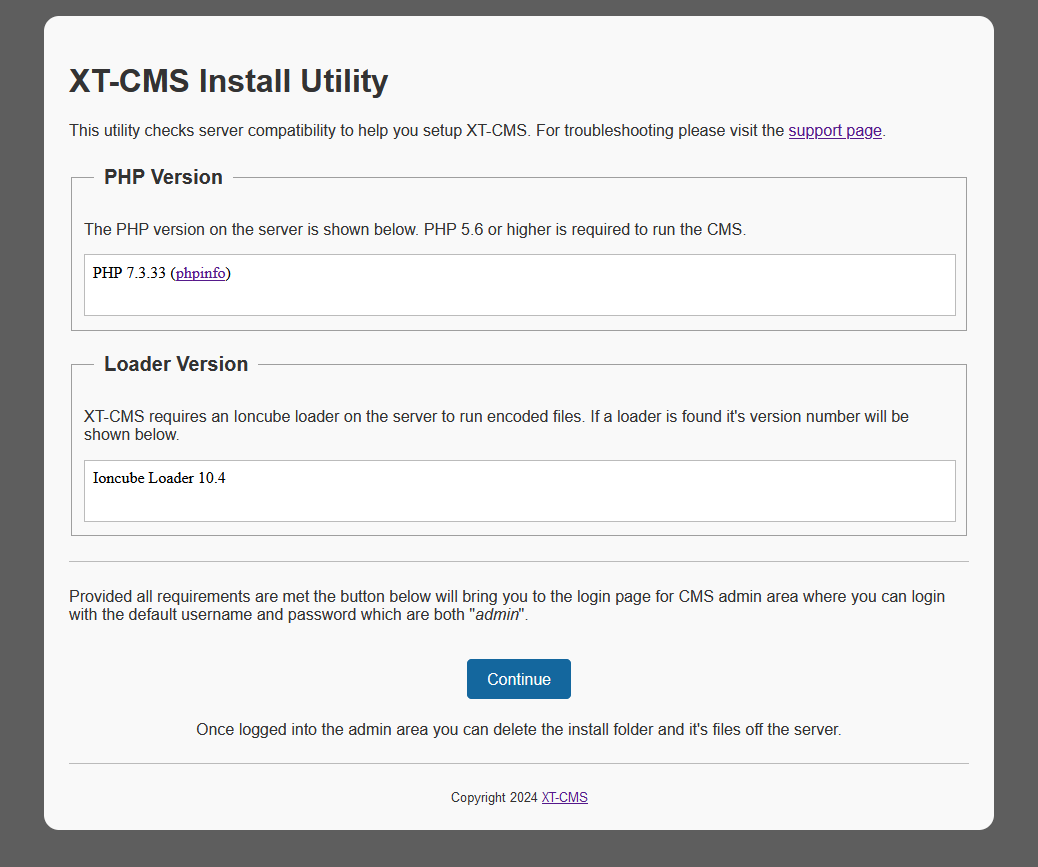Click the 'Provided all requirements are met' paragraph
The image size is (1038, 867).
[506, 606]
